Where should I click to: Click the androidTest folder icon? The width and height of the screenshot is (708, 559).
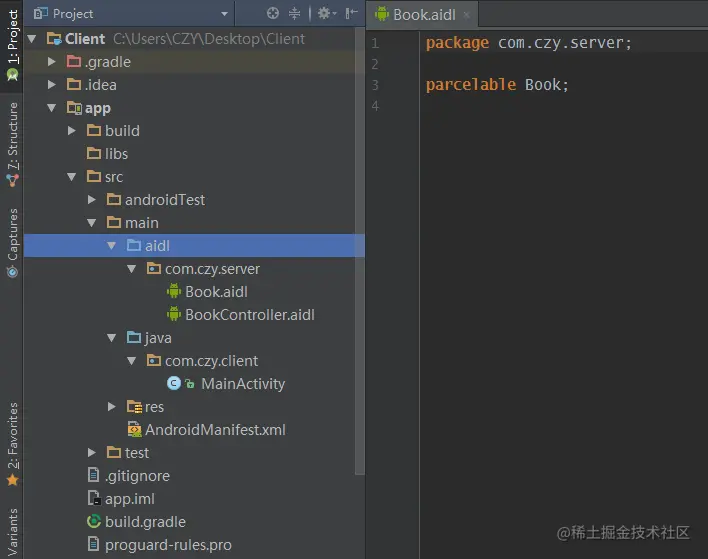click(x=114, y=199)
